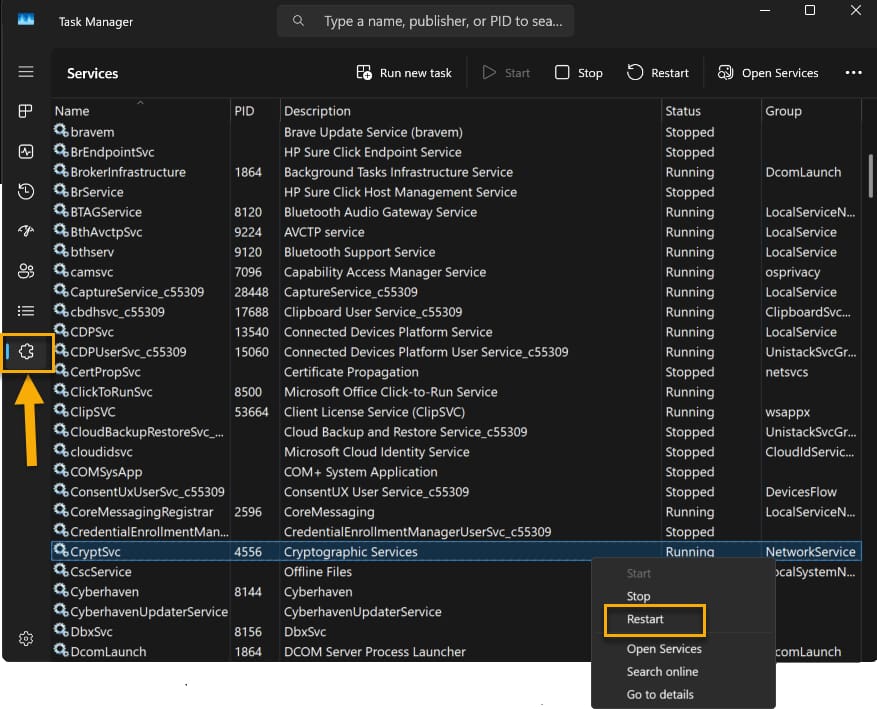Select Go to details in context menu
Image resolution: width=877 pixels, height=709 pixels.
(660, 695)
